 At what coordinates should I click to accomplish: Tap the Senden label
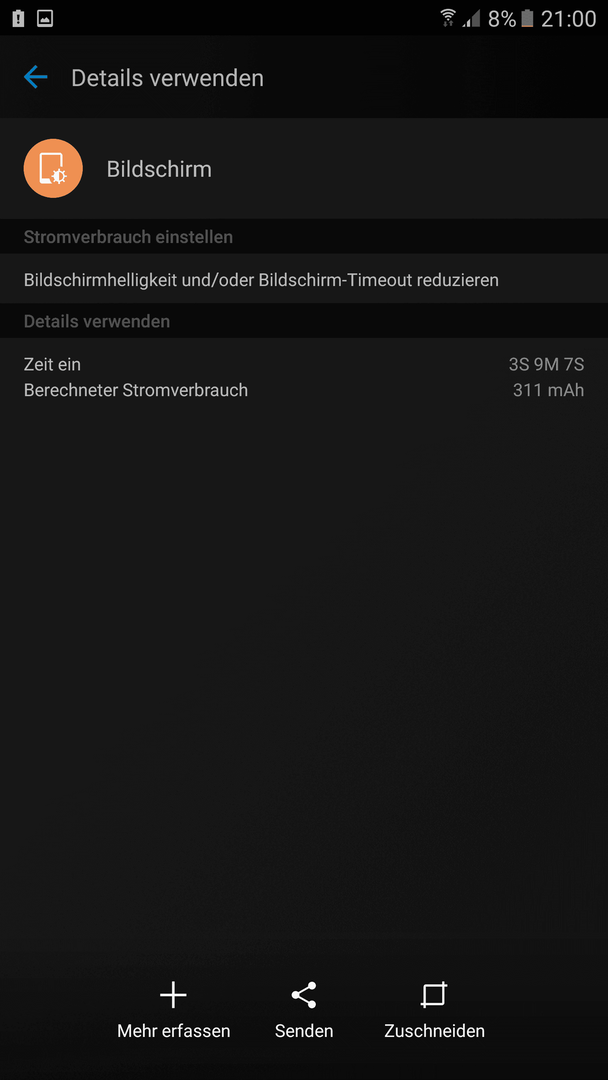(304, 1030)
